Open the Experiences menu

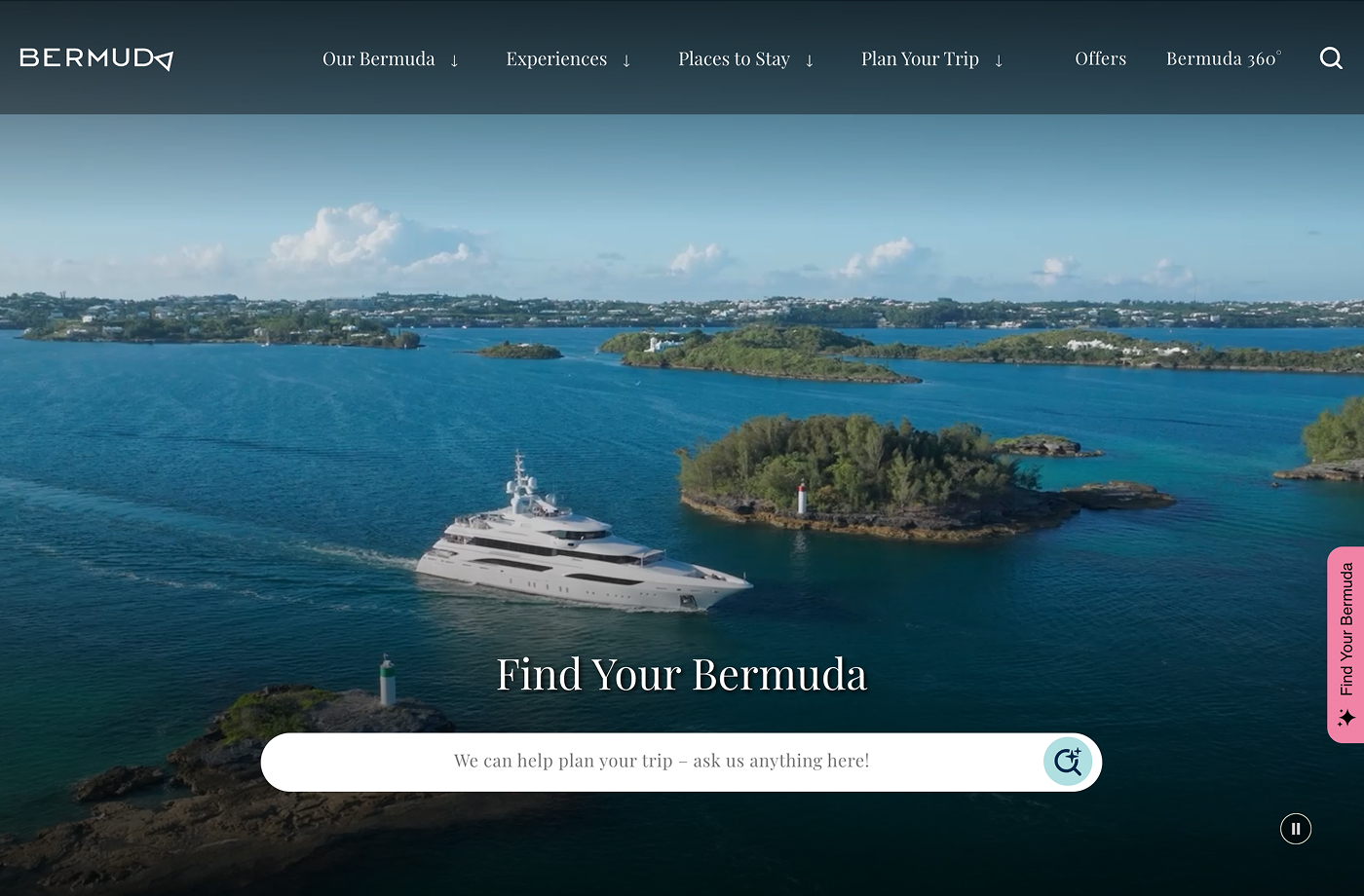[x=556, y=59]
